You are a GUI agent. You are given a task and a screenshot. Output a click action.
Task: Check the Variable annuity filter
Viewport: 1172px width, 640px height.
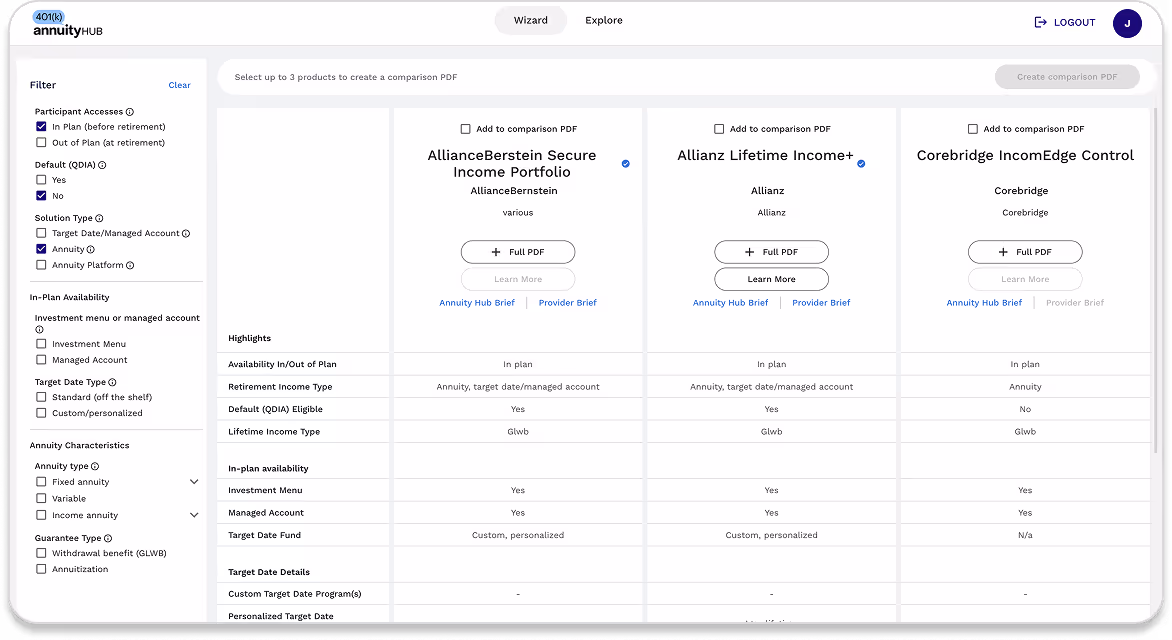click(x=41, y=498)
